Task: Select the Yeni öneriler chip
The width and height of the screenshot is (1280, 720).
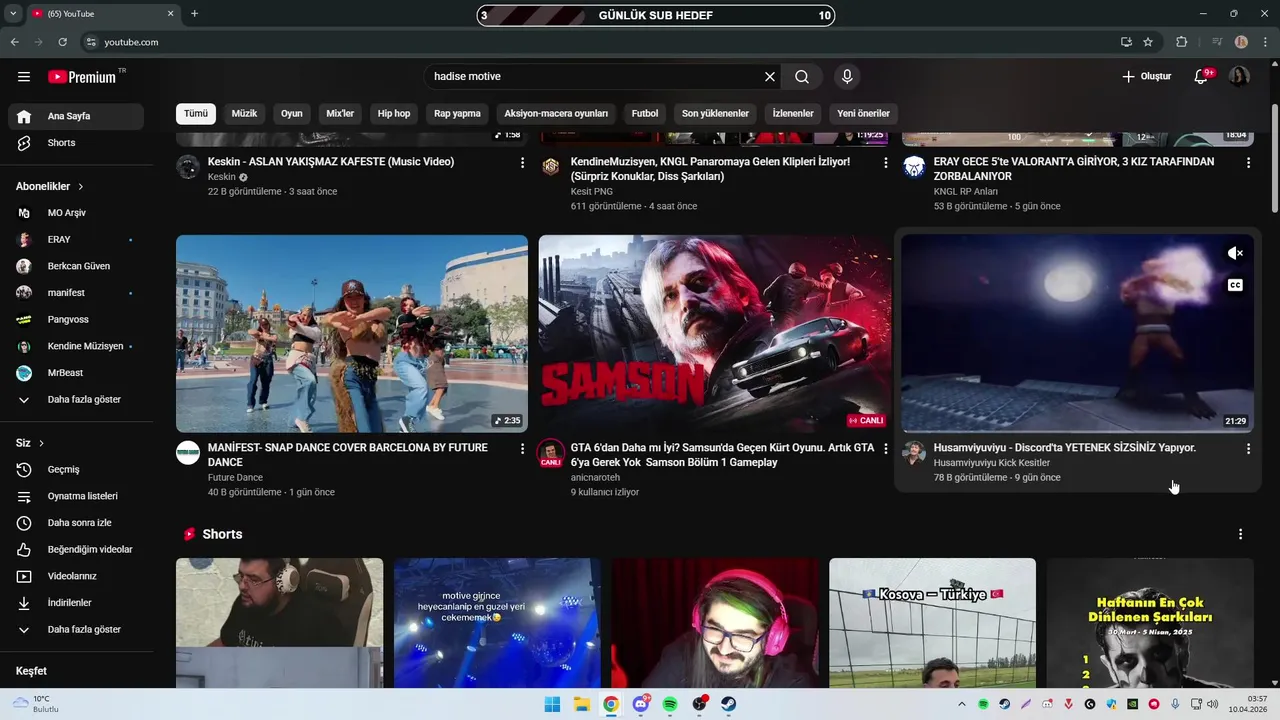Action: [x=863, y=114]
